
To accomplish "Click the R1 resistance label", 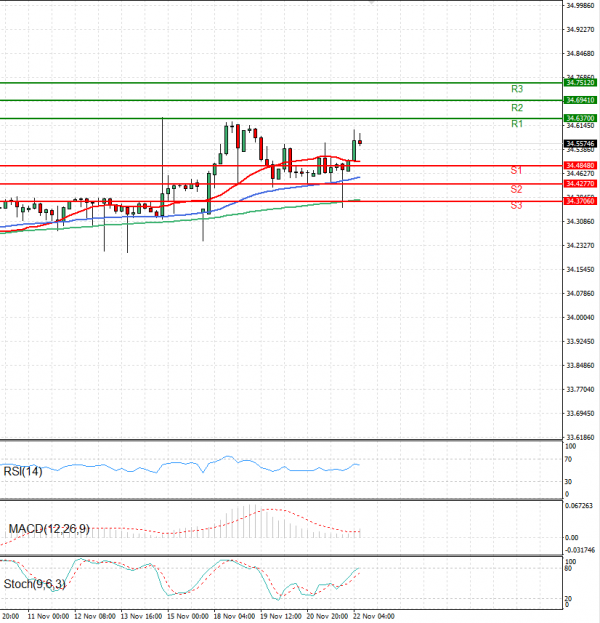I will (517, 124).
